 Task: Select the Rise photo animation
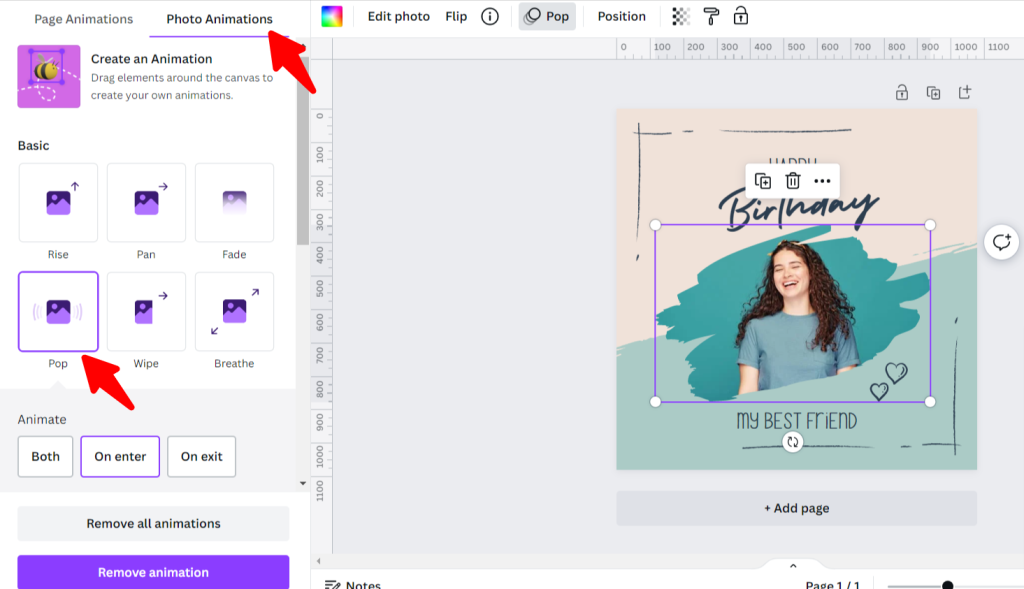tap(58, 203)
